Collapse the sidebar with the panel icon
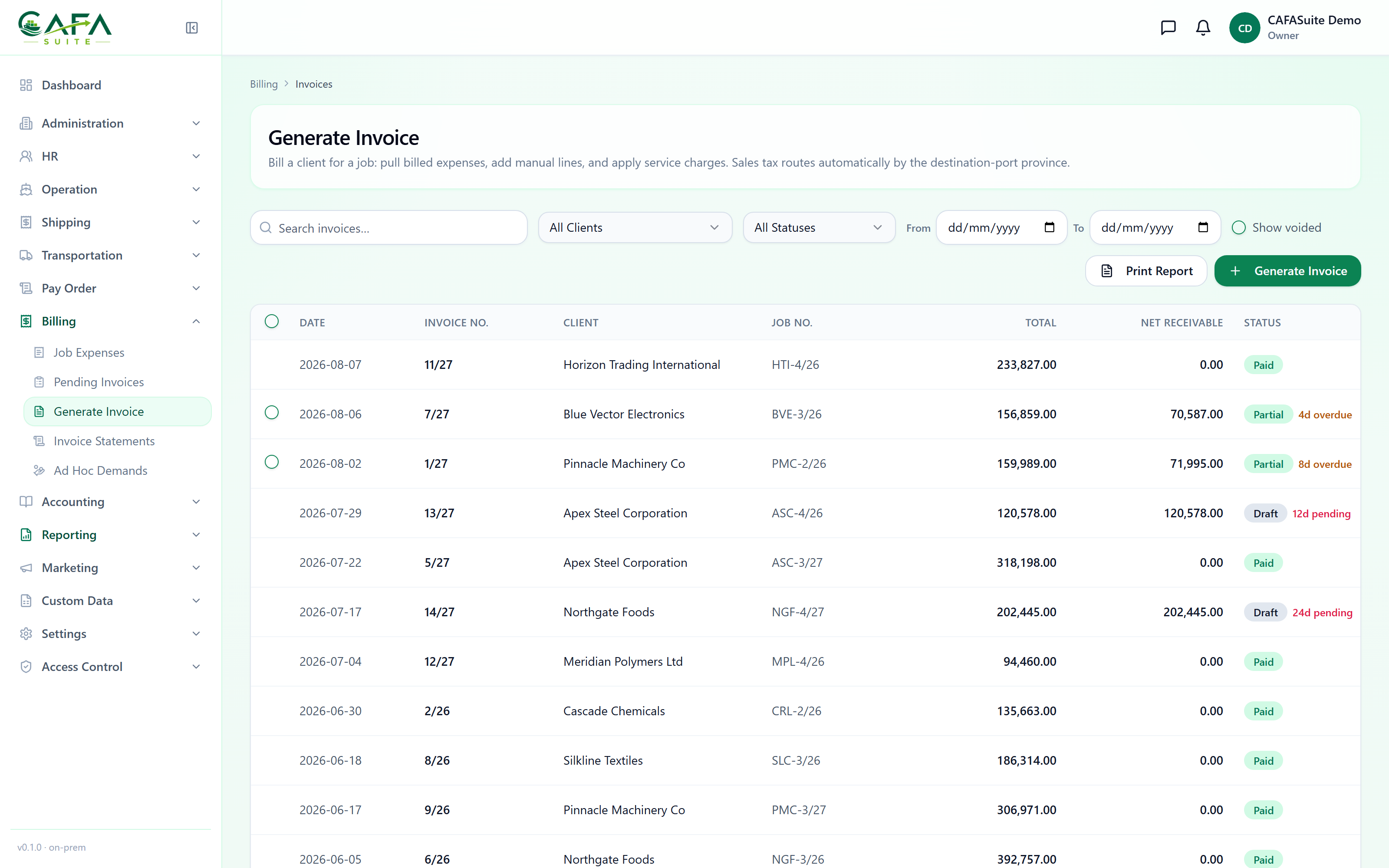 [x=192, y=27]
